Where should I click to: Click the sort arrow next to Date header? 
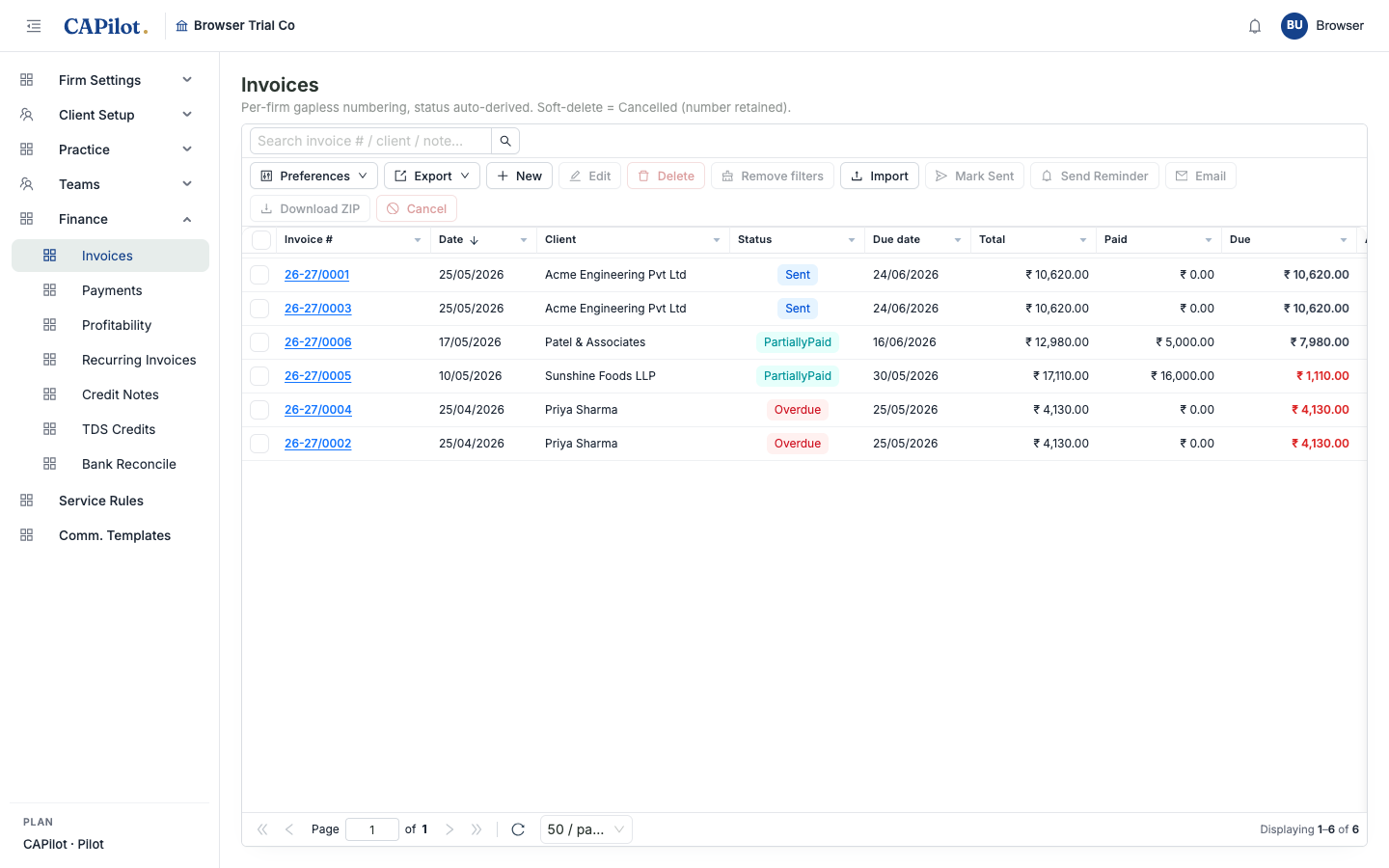475,240
